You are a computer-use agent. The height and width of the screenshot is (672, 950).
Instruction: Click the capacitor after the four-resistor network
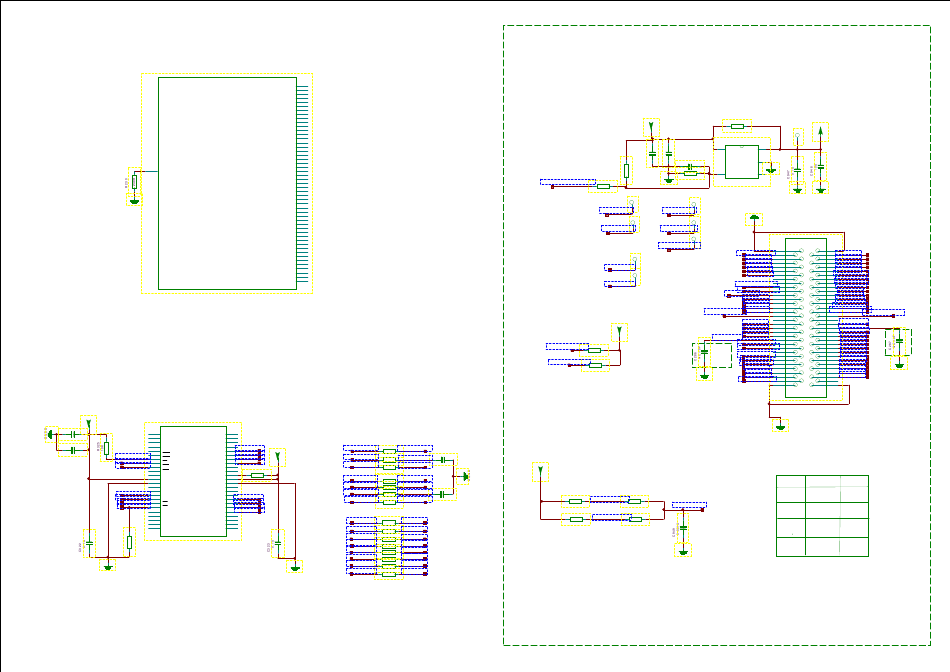tap(683, 528)
